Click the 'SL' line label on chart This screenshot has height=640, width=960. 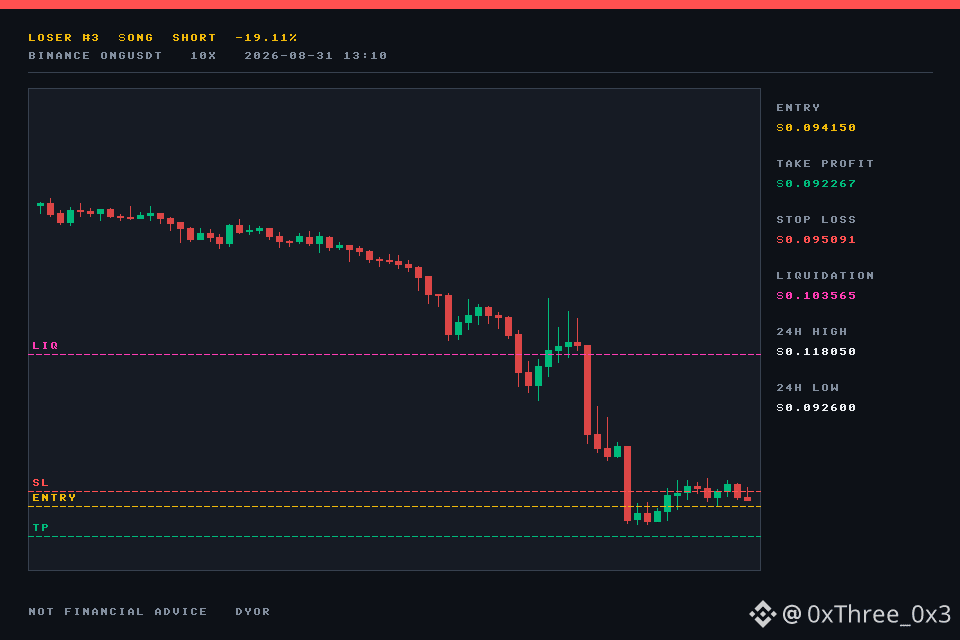point(40,483)
